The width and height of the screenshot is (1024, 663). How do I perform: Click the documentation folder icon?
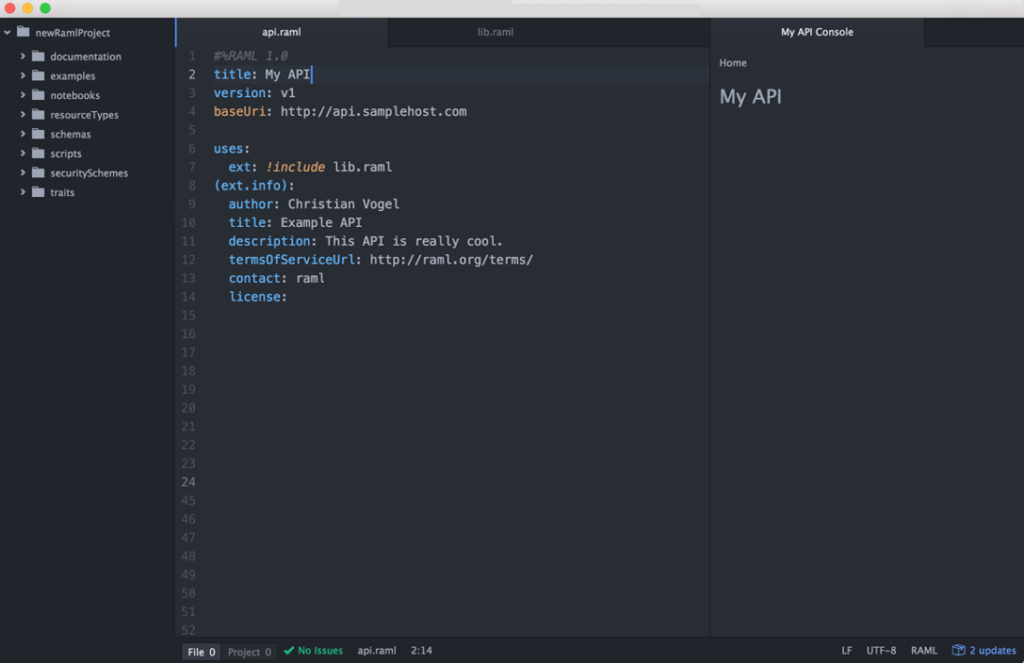(x=39, y=56)
